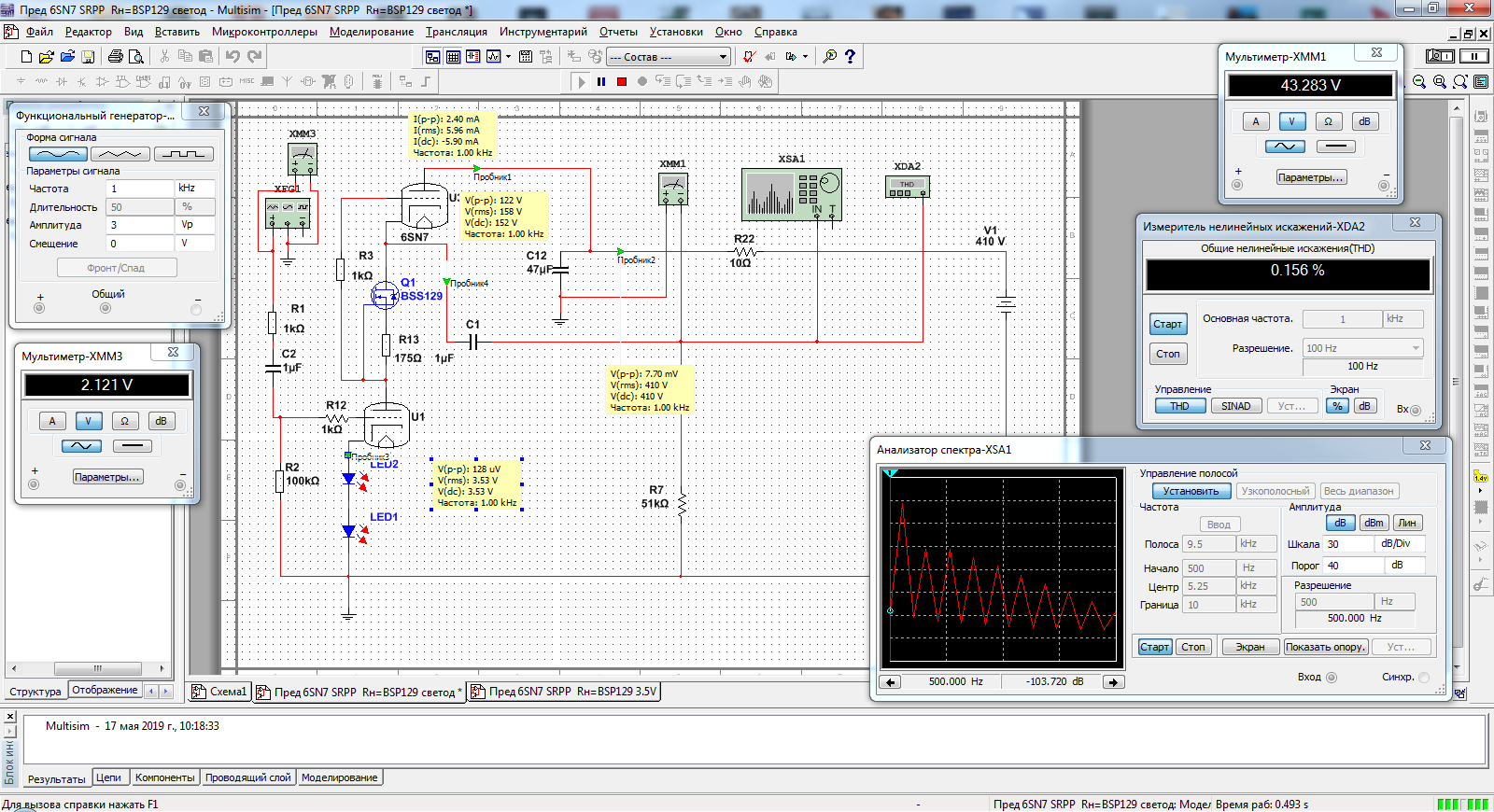The image size is (1494, 812).
Task: Select the XMM3 multimeter symbol
Action: (x=303, y=160)
